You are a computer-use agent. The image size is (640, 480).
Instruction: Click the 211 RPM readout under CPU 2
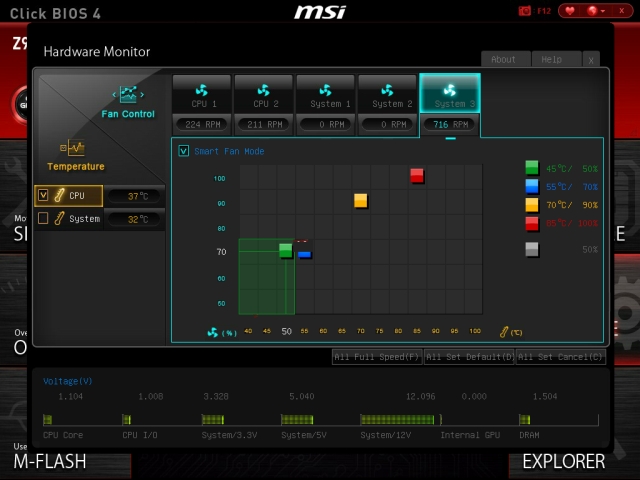[x=264, y=124]
